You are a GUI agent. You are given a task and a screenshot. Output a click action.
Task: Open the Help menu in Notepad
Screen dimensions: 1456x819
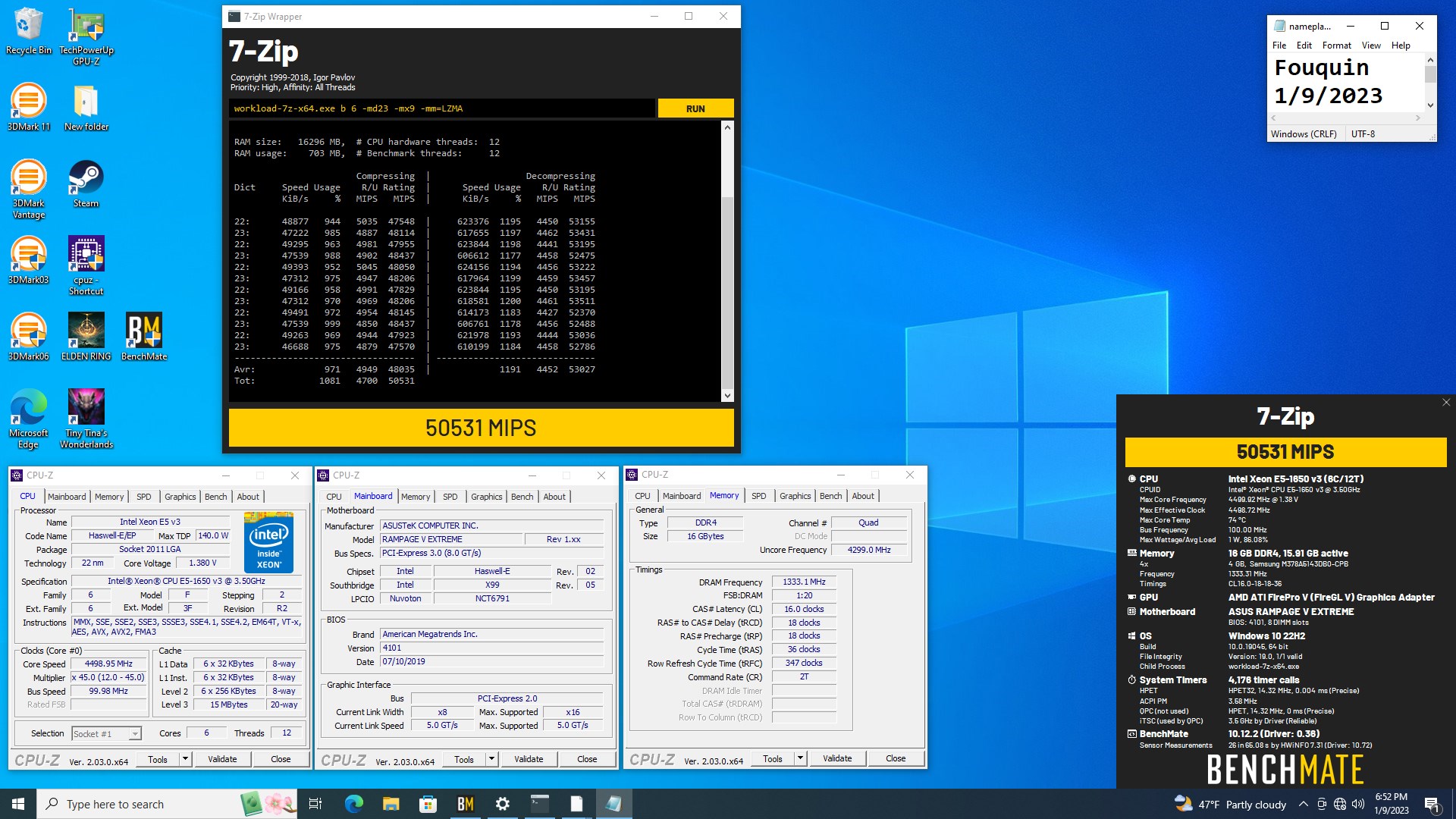pyautogui.click(x=1401, y=45)
